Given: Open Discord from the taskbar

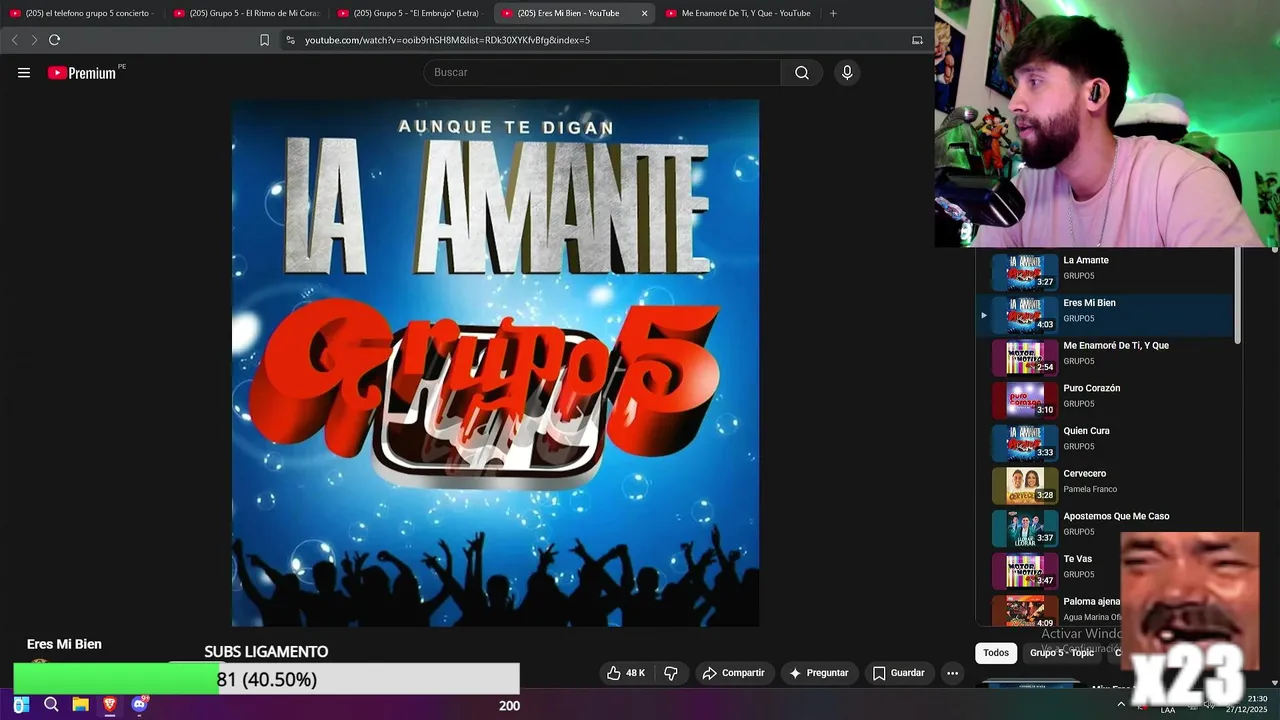Looking at the screenshot, I should pyautogui.click(x=139, y=705).
